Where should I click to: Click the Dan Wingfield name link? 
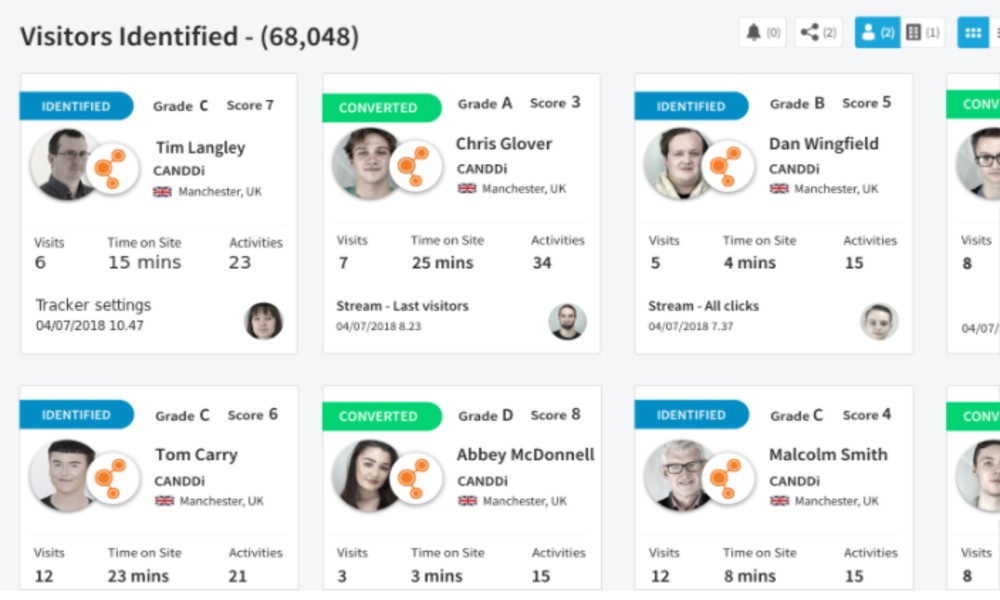coord(823,144)
